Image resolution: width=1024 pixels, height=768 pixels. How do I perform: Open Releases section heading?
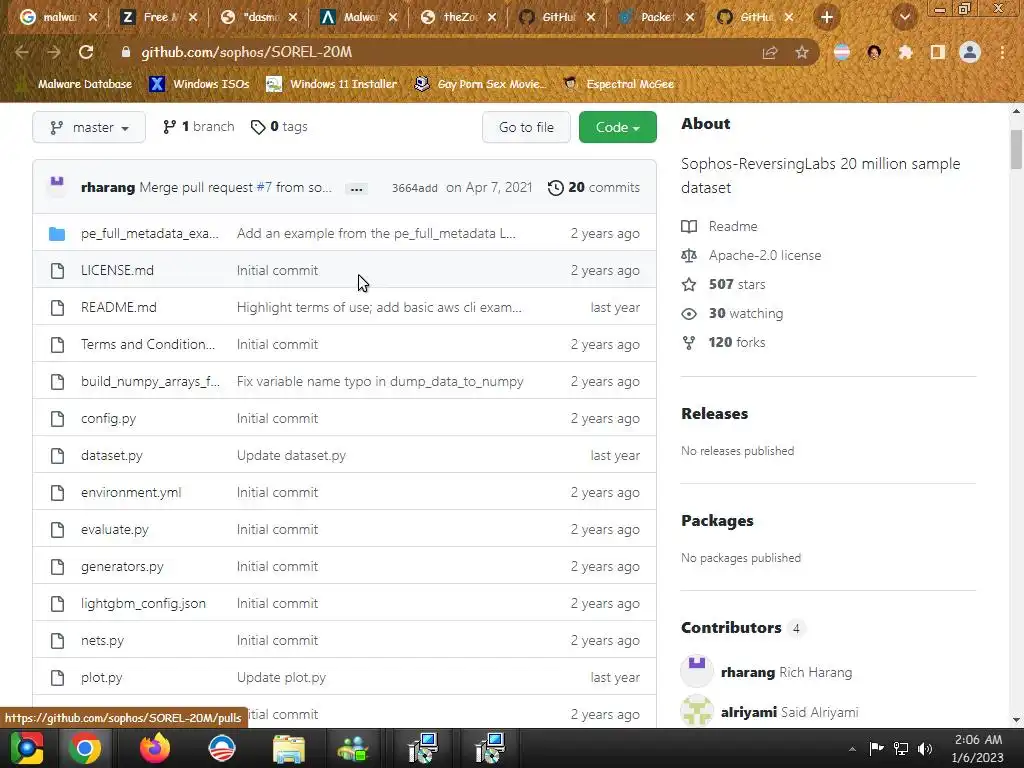click(714, 413)
